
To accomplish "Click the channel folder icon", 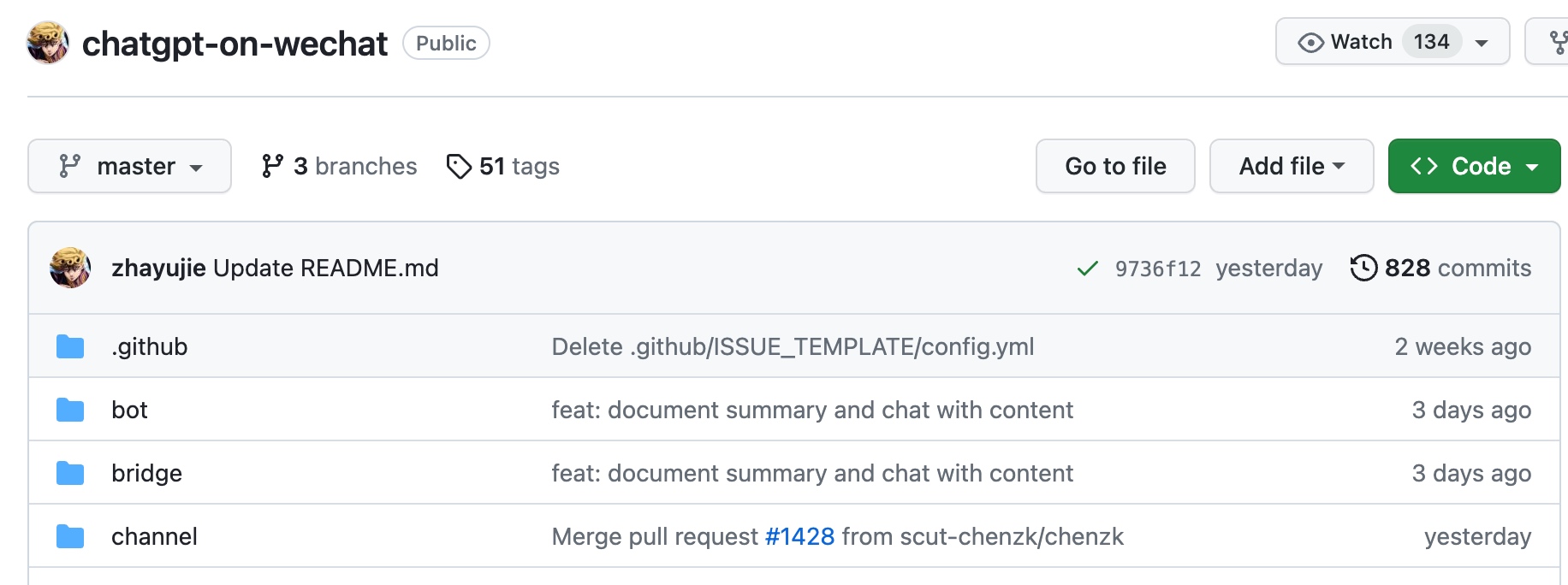I will pos(70,536).
